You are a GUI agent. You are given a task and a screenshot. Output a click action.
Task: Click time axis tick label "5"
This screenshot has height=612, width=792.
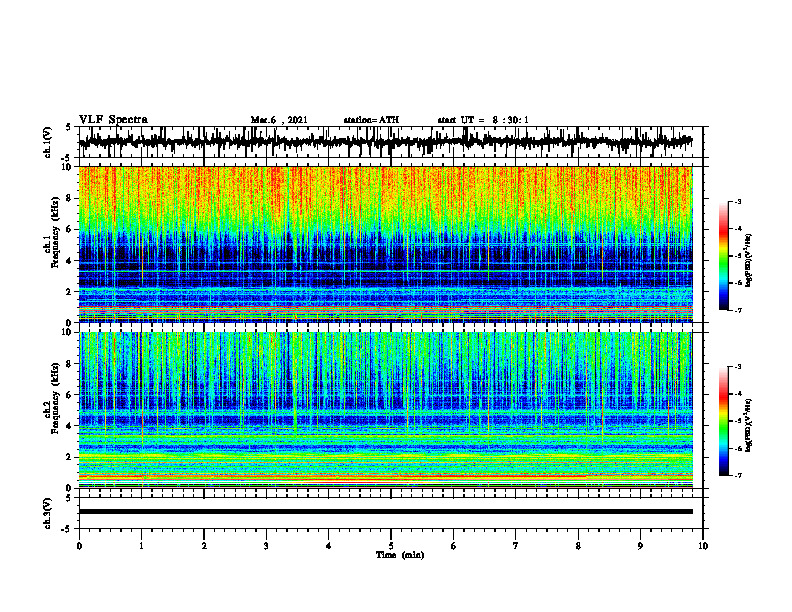pyautogui.click(x=391, y=546)
